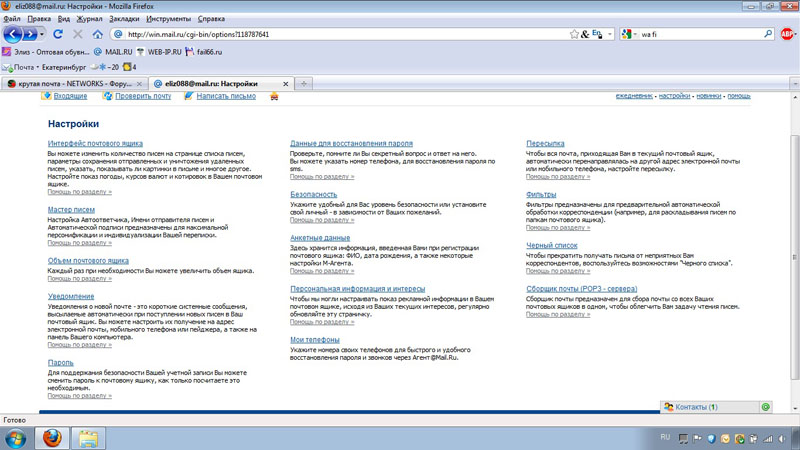Viewport: 800px width, 450px height.
Task: Open the Черный список link
Action: tap(552, 245)
